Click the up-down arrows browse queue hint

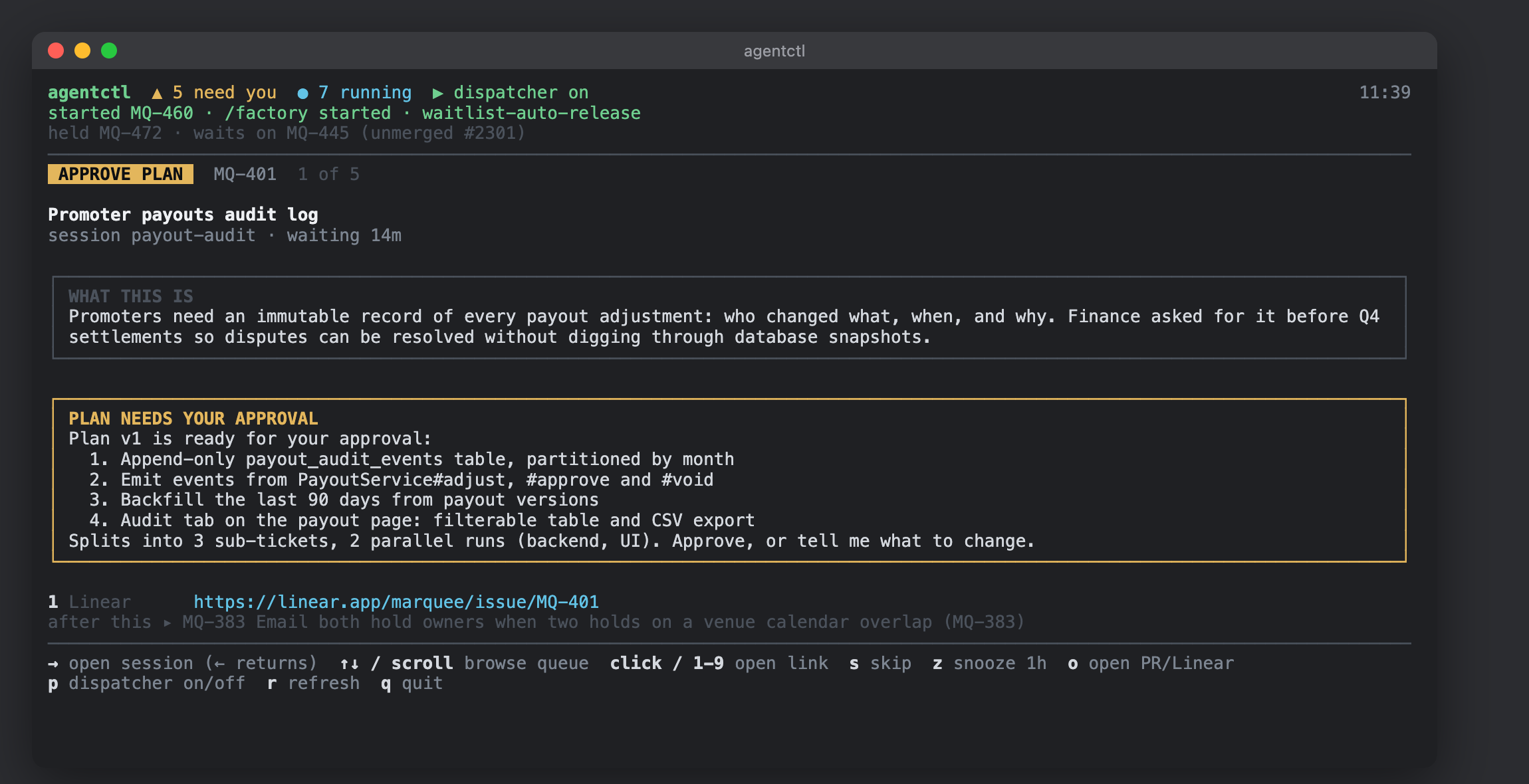click(x=350, y=663)
